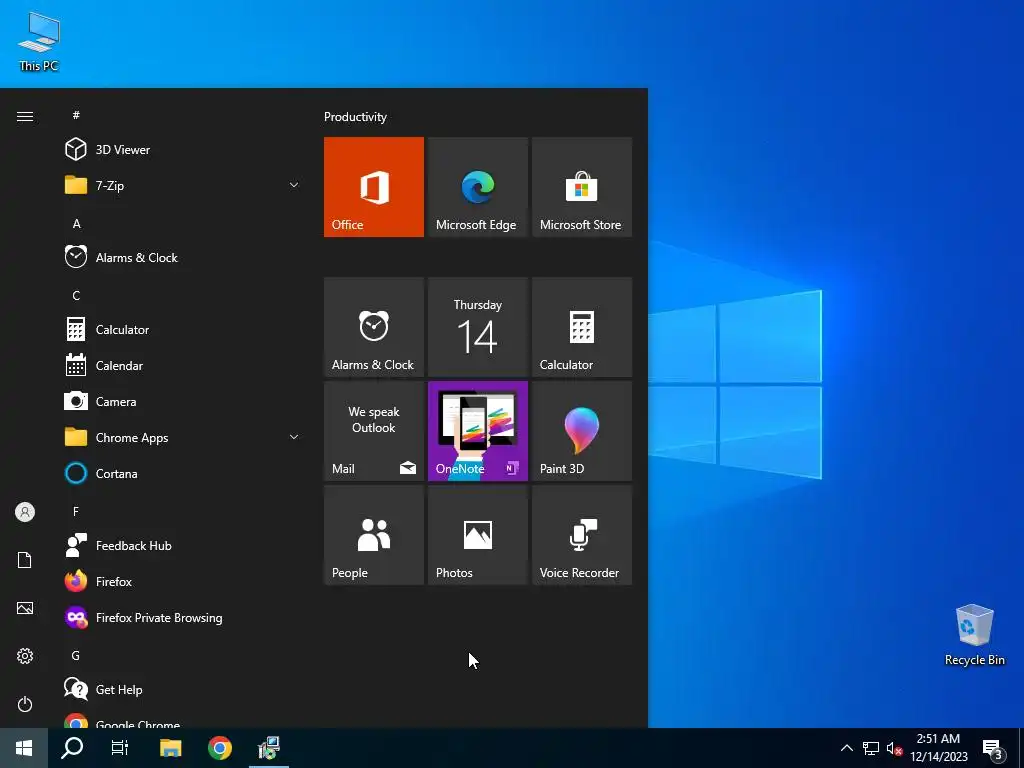Open 3D Viewer from the app list

tap(182, 150)
